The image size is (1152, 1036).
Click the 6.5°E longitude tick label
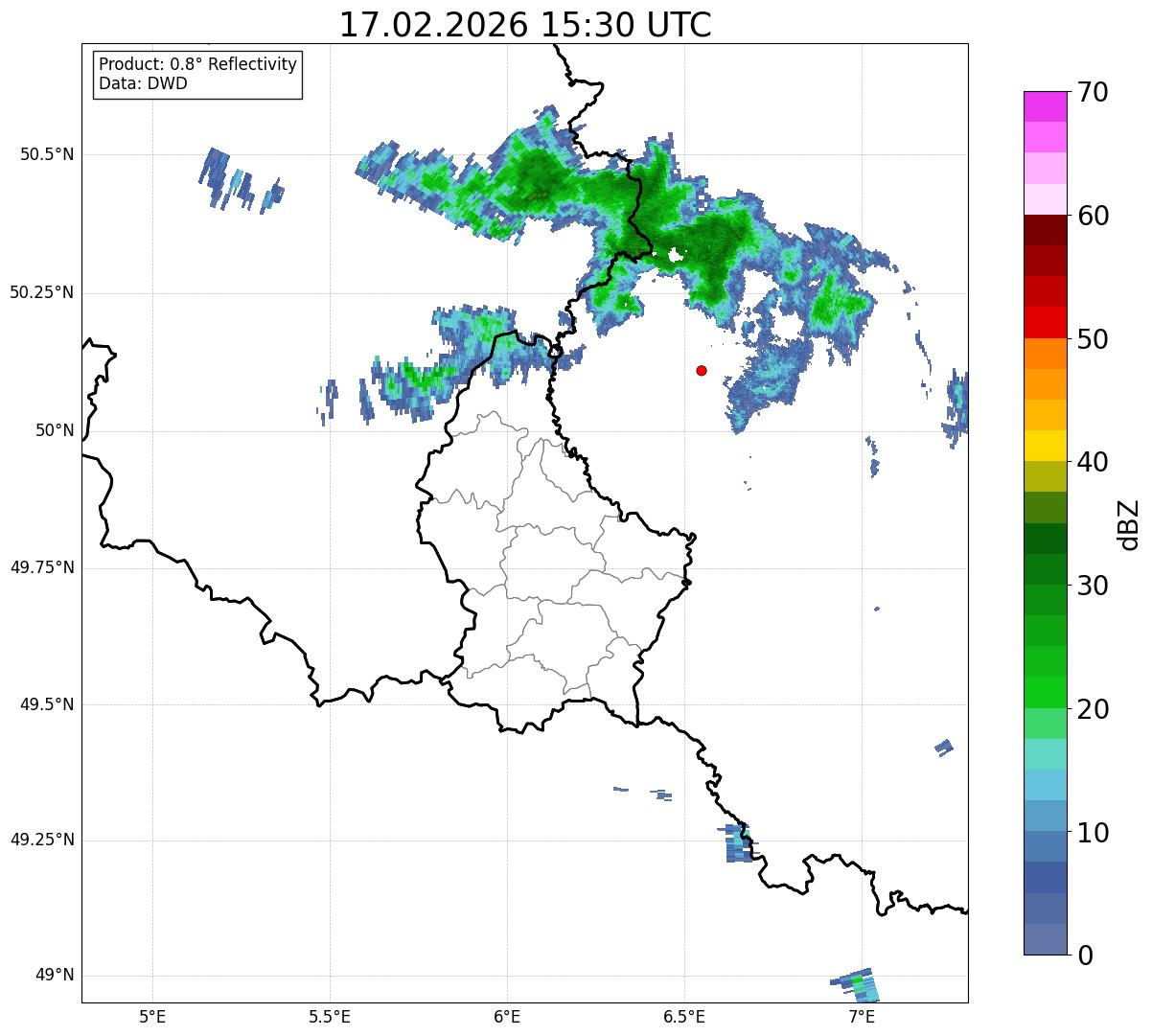684,1015
